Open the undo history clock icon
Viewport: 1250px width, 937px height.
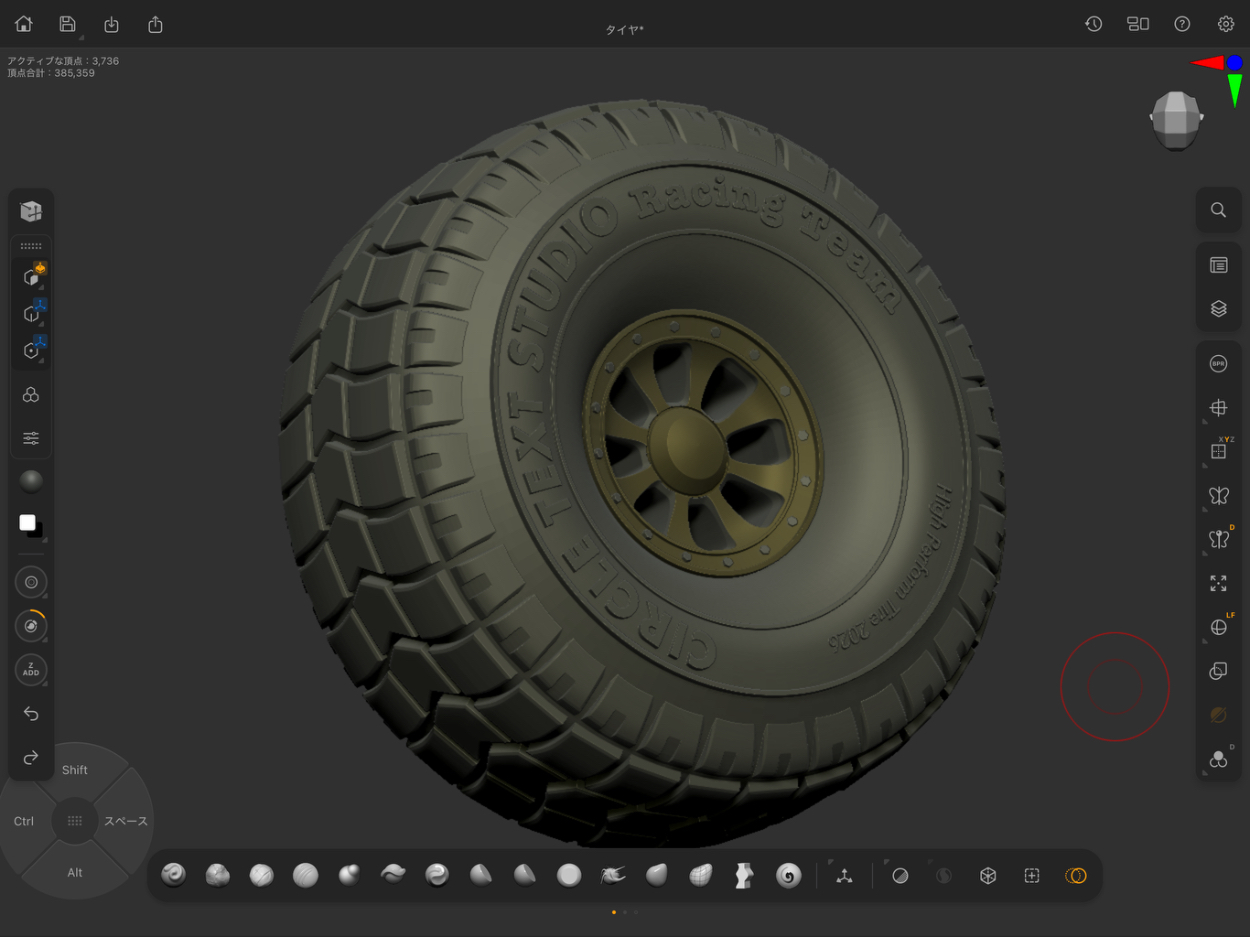(x=1093, y=24)
